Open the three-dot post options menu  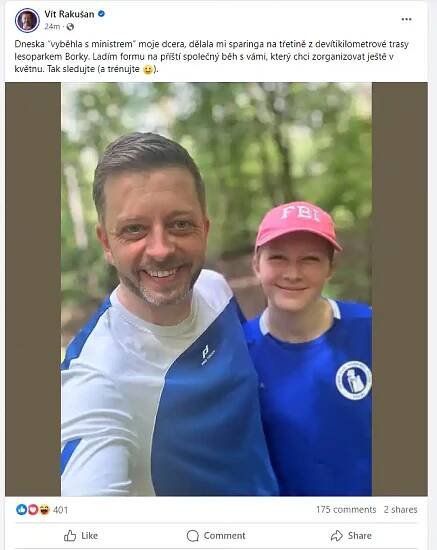point(406,19)
